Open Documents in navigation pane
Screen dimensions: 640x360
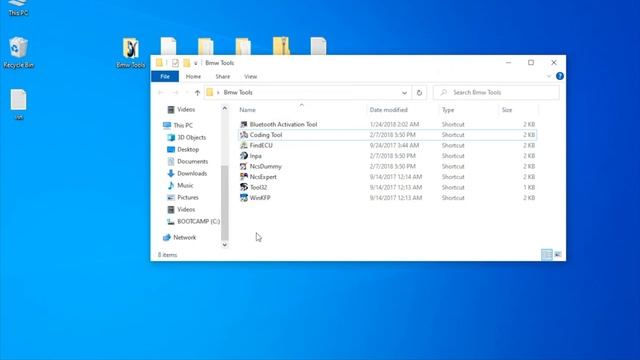pyautogui.click(x=188, y=161)
